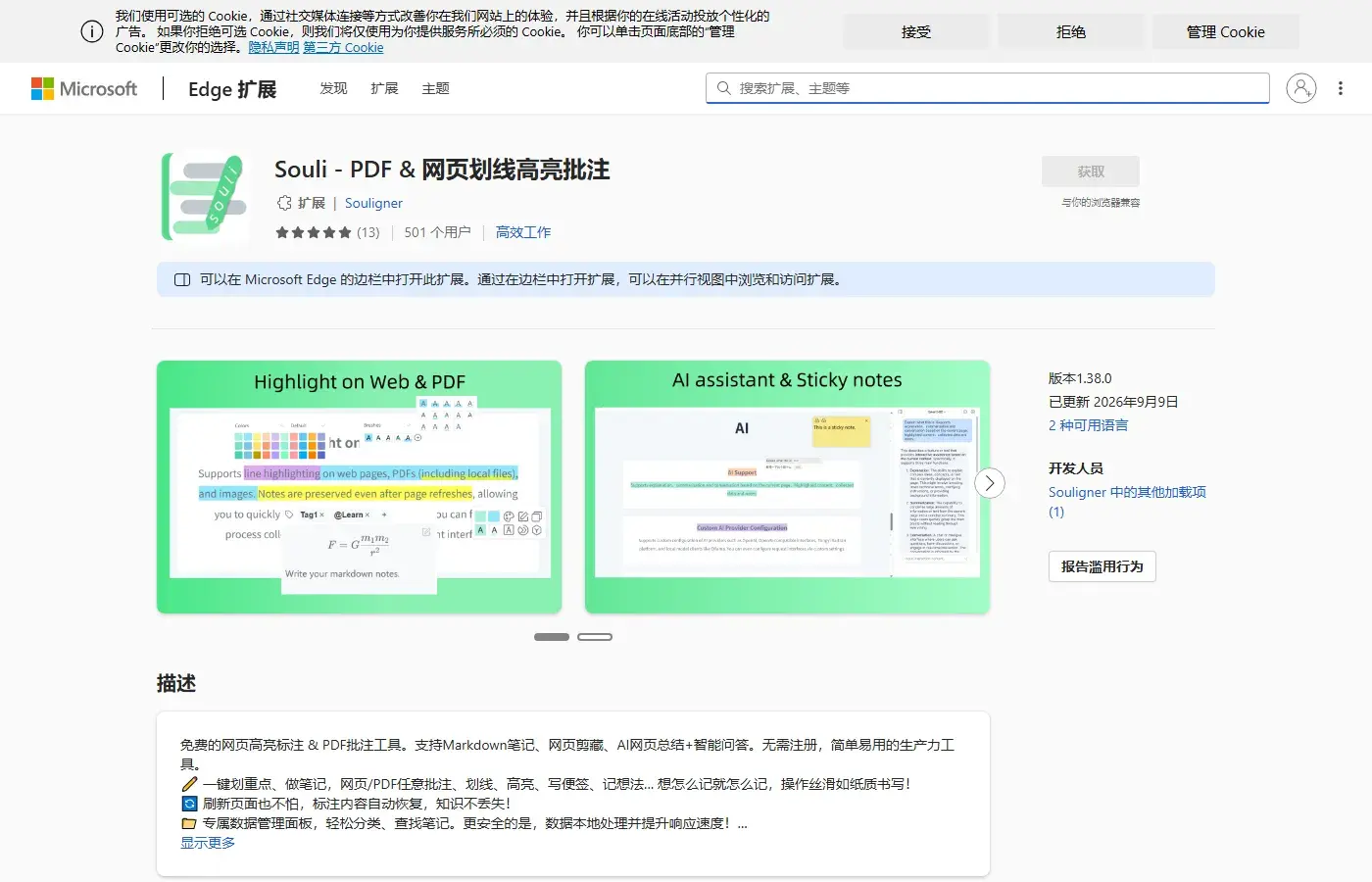Click the Souli extension logo

(203, 196)
